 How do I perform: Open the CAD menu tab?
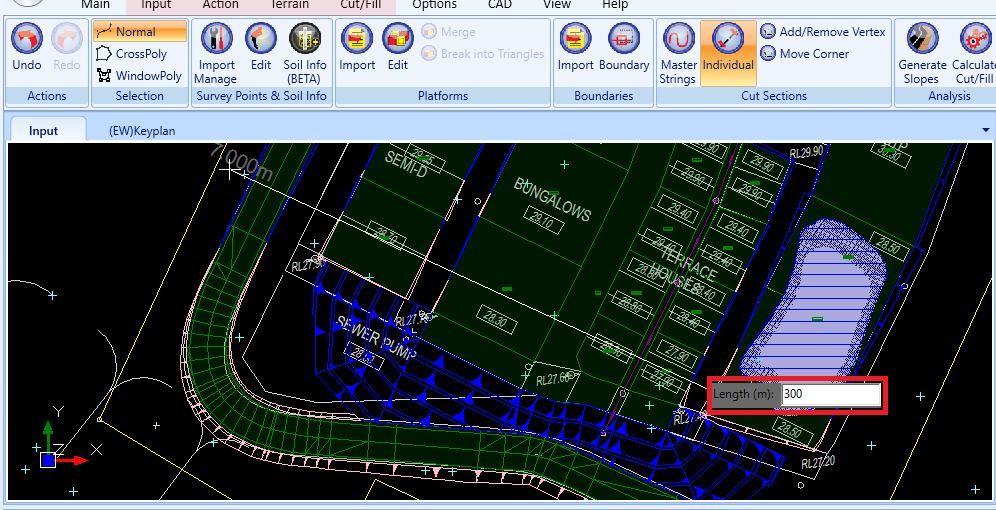coord(500,5)
